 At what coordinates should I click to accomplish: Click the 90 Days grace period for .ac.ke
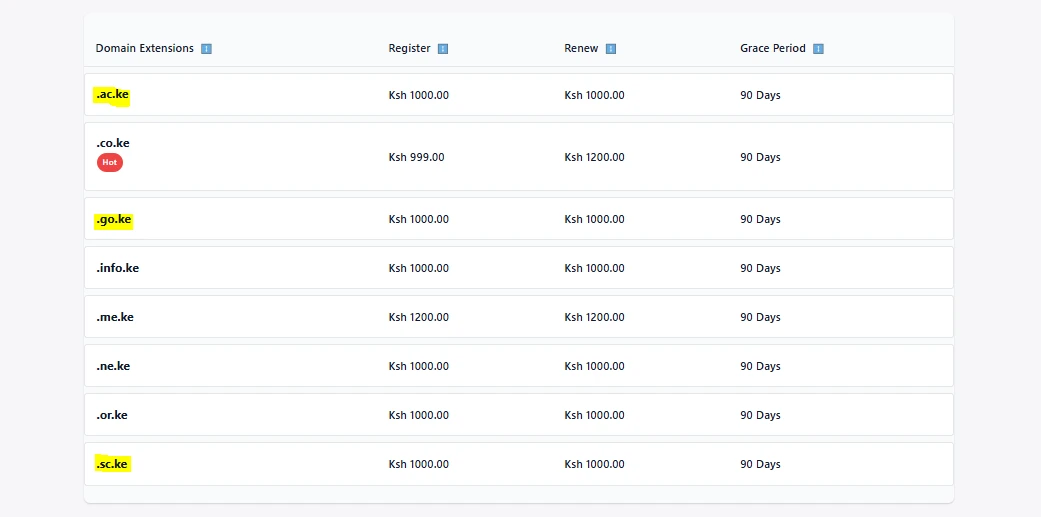pyautogui.click(x=760, y=95)
